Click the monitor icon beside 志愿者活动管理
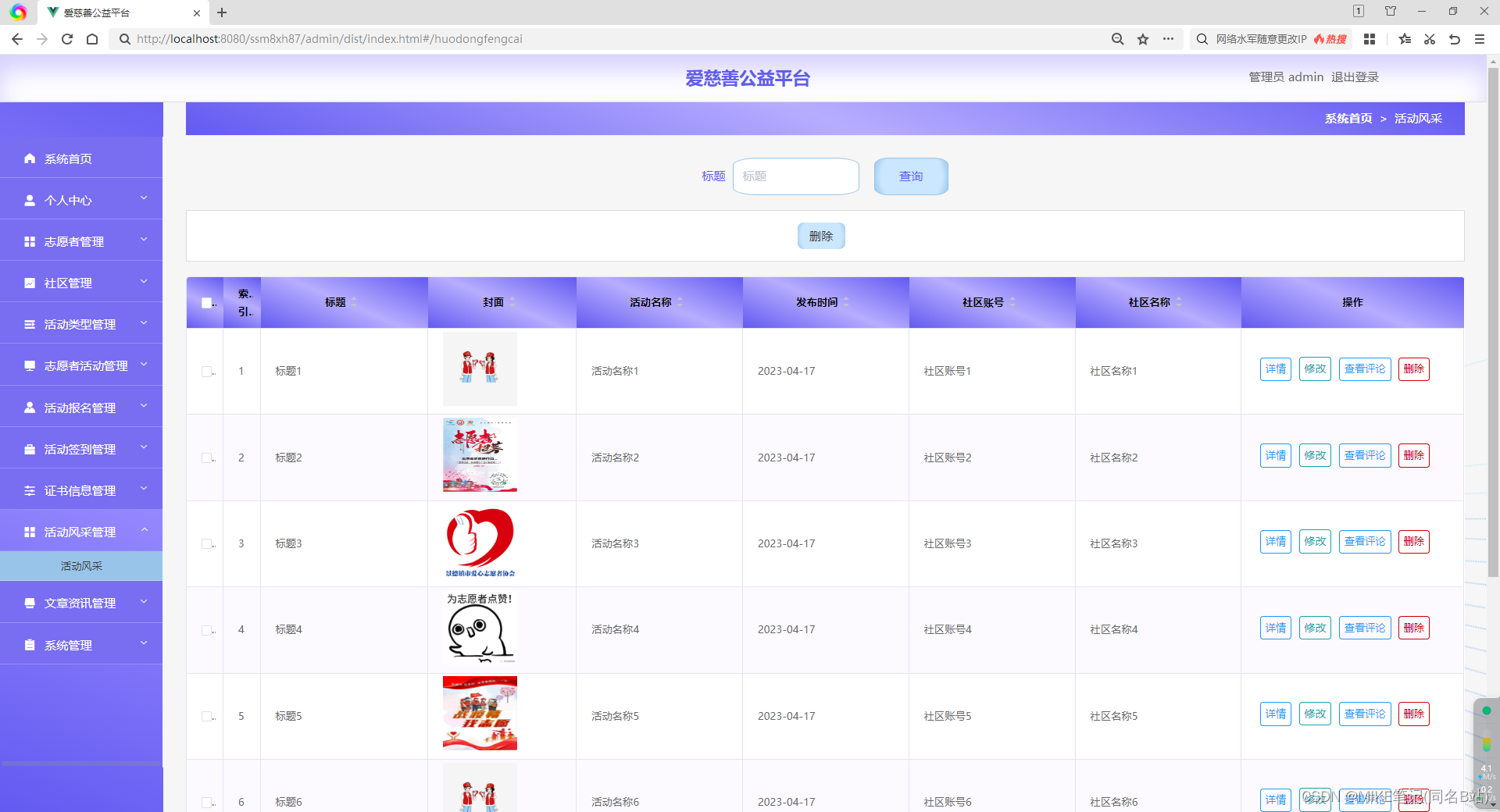1500x812 pixels. [30, 365]
